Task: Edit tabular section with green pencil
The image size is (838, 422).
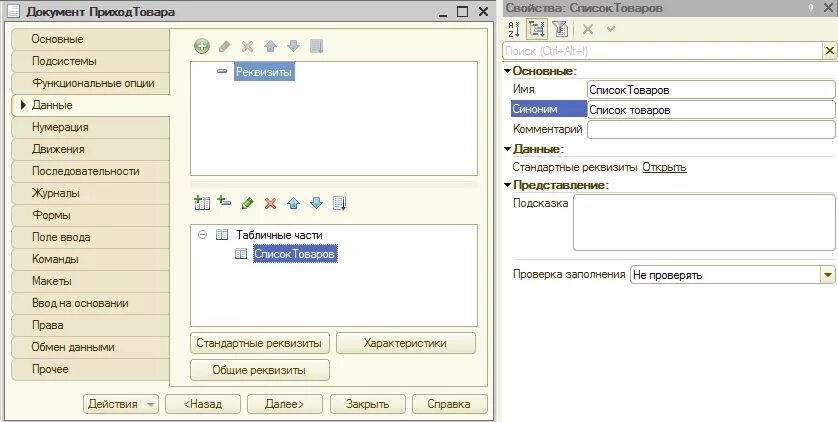Action: click(247, 203)
